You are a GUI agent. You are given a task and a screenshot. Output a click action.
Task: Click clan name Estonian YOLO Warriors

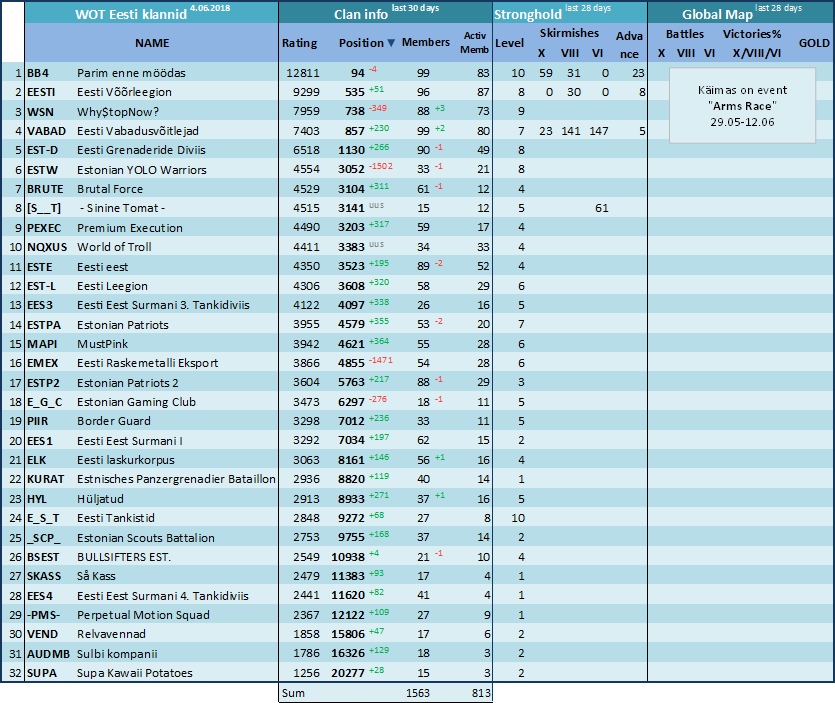pos(142,170)
